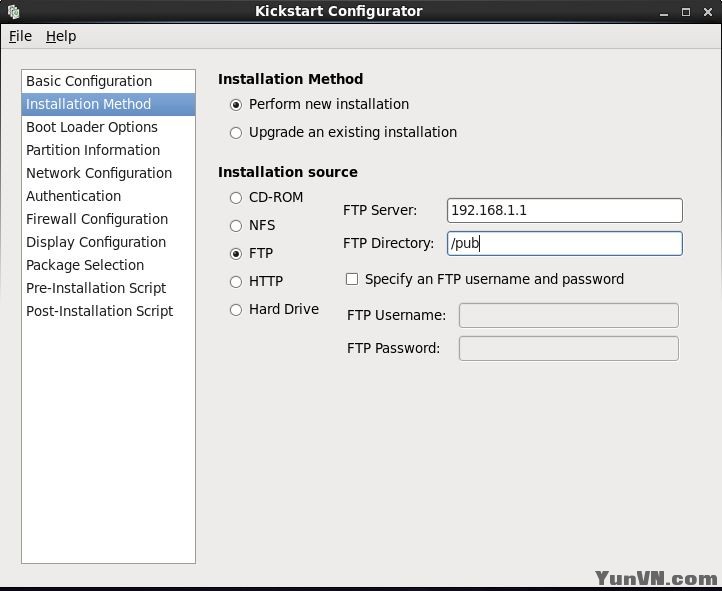Viewport: 722px width, 591px height.
Task: Select Post-Installation Script entry
Action: [x=99, y=311]
